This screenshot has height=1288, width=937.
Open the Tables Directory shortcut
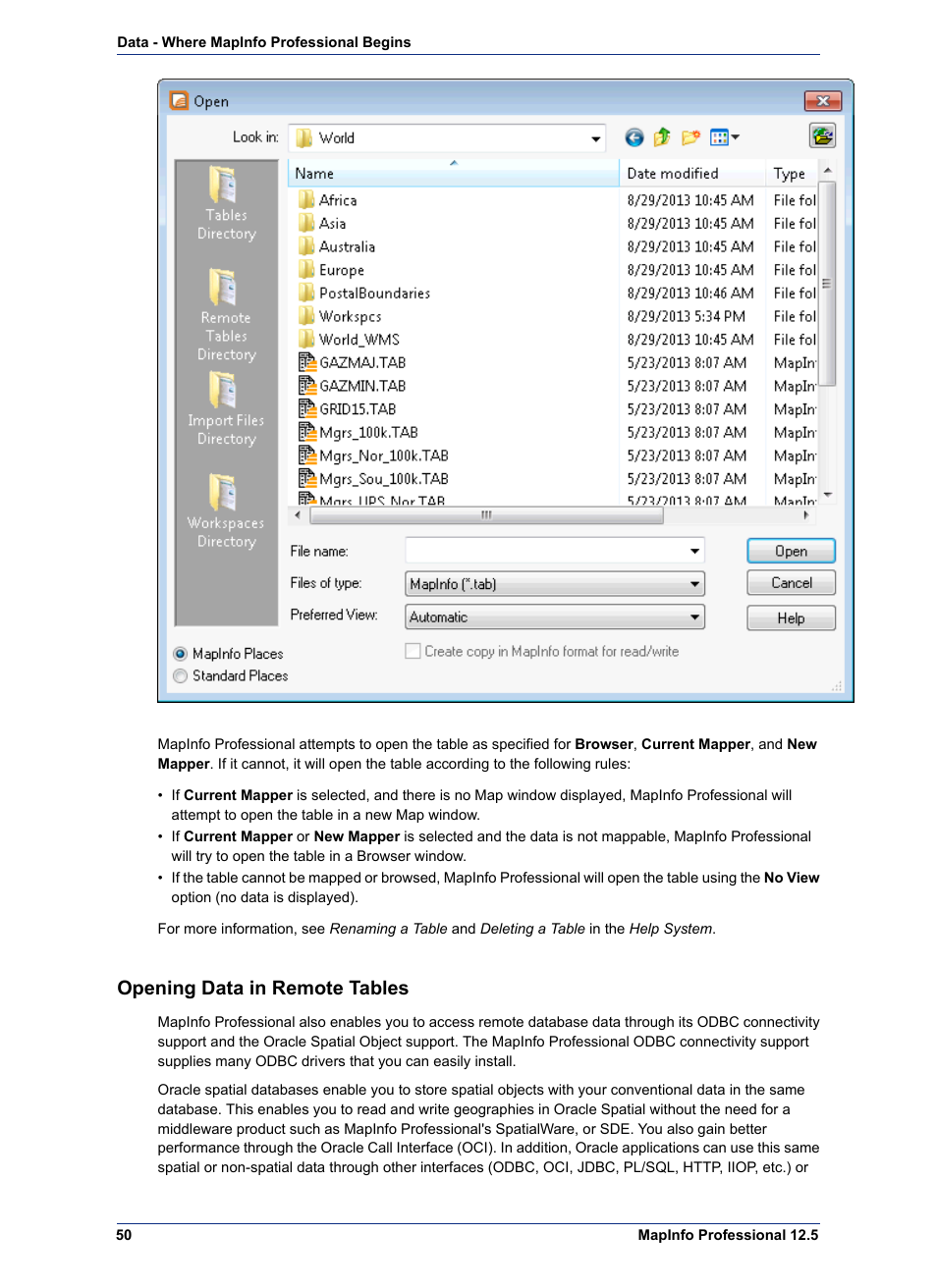point(226,204)
